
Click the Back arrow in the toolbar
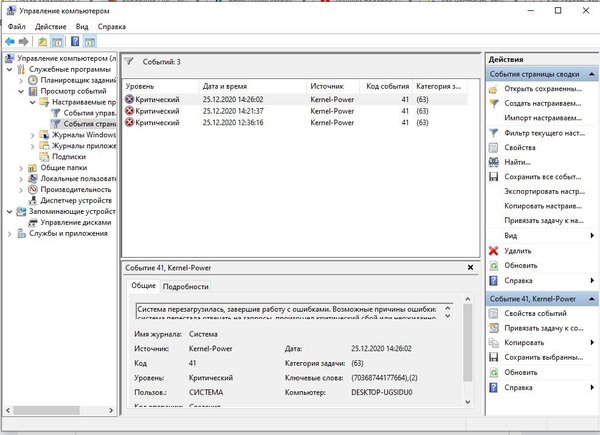click(9, 42)
